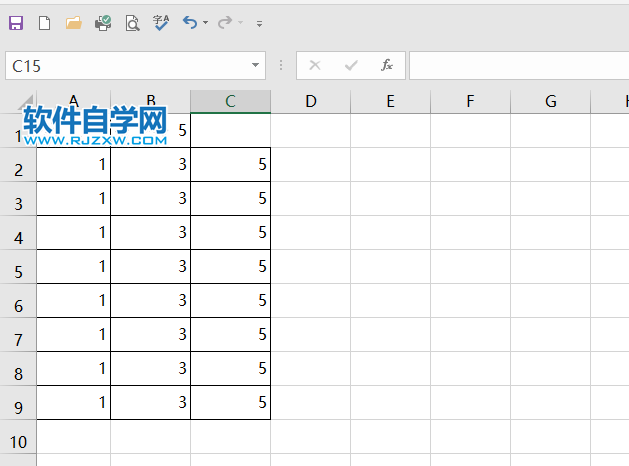
Task: Click cell B2 containing 3
Action: (150, 164)
